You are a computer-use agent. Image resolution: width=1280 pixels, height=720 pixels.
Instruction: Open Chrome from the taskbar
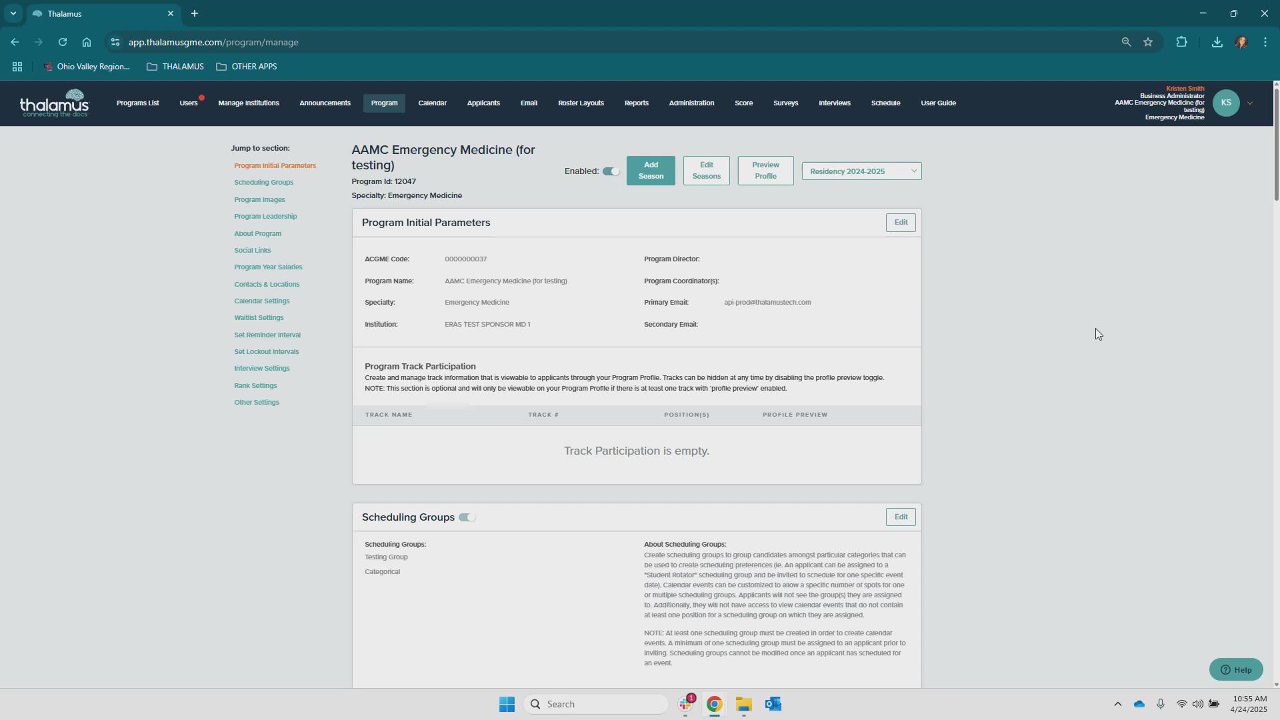pyautogui.click(x=714, y=704)
